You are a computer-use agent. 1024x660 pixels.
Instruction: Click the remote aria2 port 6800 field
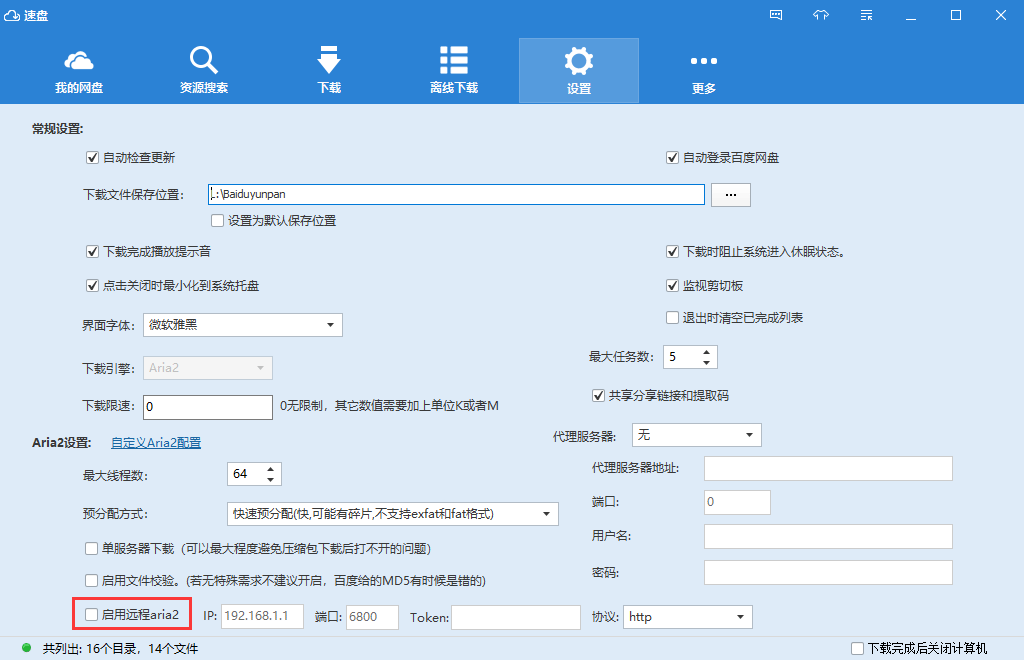pyautogui.click(x=372, y=617)
